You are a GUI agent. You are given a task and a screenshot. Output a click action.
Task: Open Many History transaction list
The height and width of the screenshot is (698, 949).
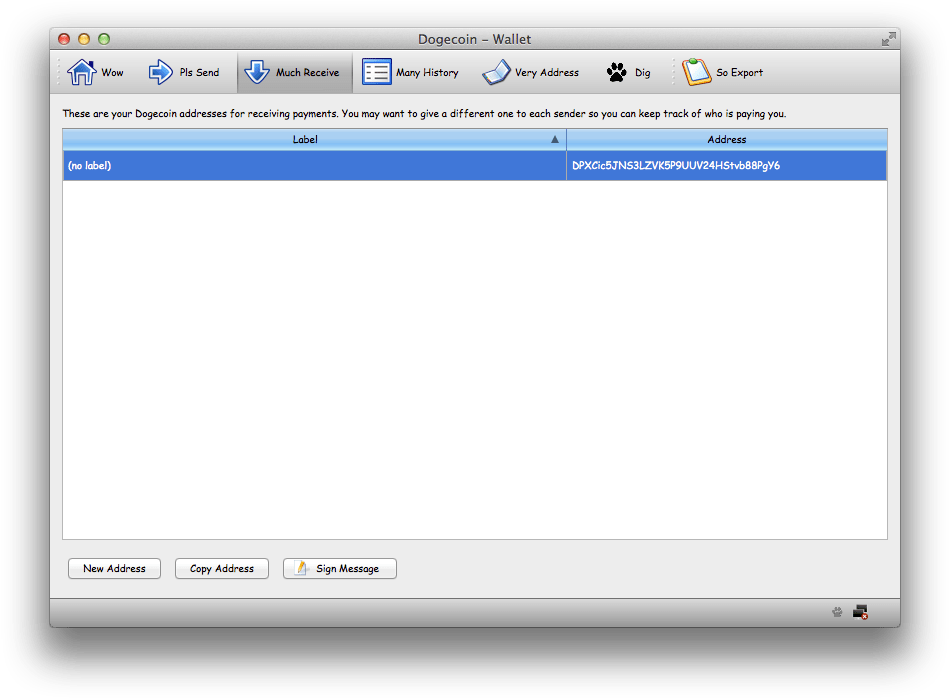pos(411,73)
